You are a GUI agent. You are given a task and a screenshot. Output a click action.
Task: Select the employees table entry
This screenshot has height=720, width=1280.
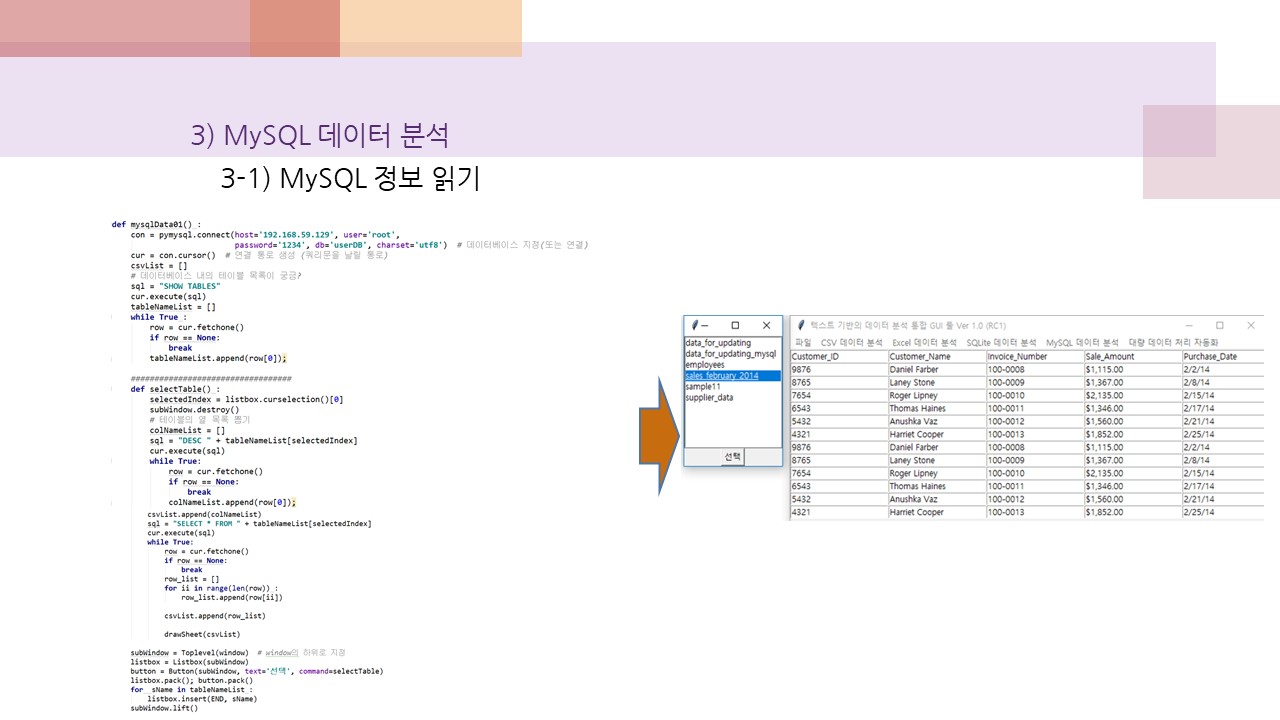click(x=703, y=366)
